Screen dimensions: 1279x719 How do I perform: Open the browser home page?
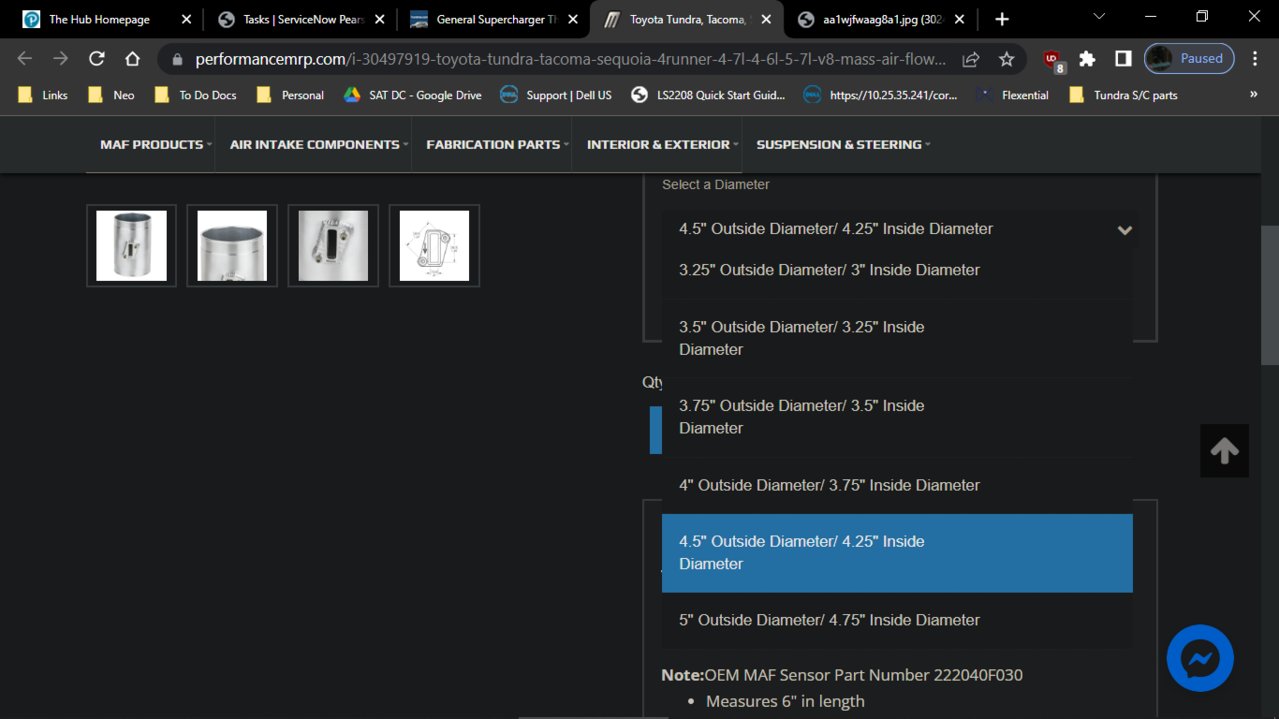click(x=132, y=59)
